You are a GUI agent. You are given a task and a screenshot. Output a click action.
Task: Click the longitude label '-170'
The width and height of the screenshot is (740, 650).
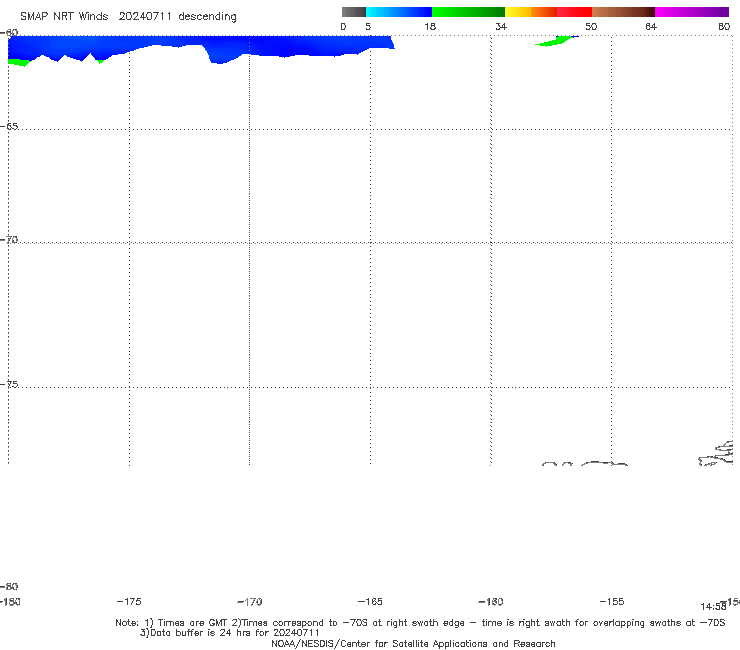[250, 601]
